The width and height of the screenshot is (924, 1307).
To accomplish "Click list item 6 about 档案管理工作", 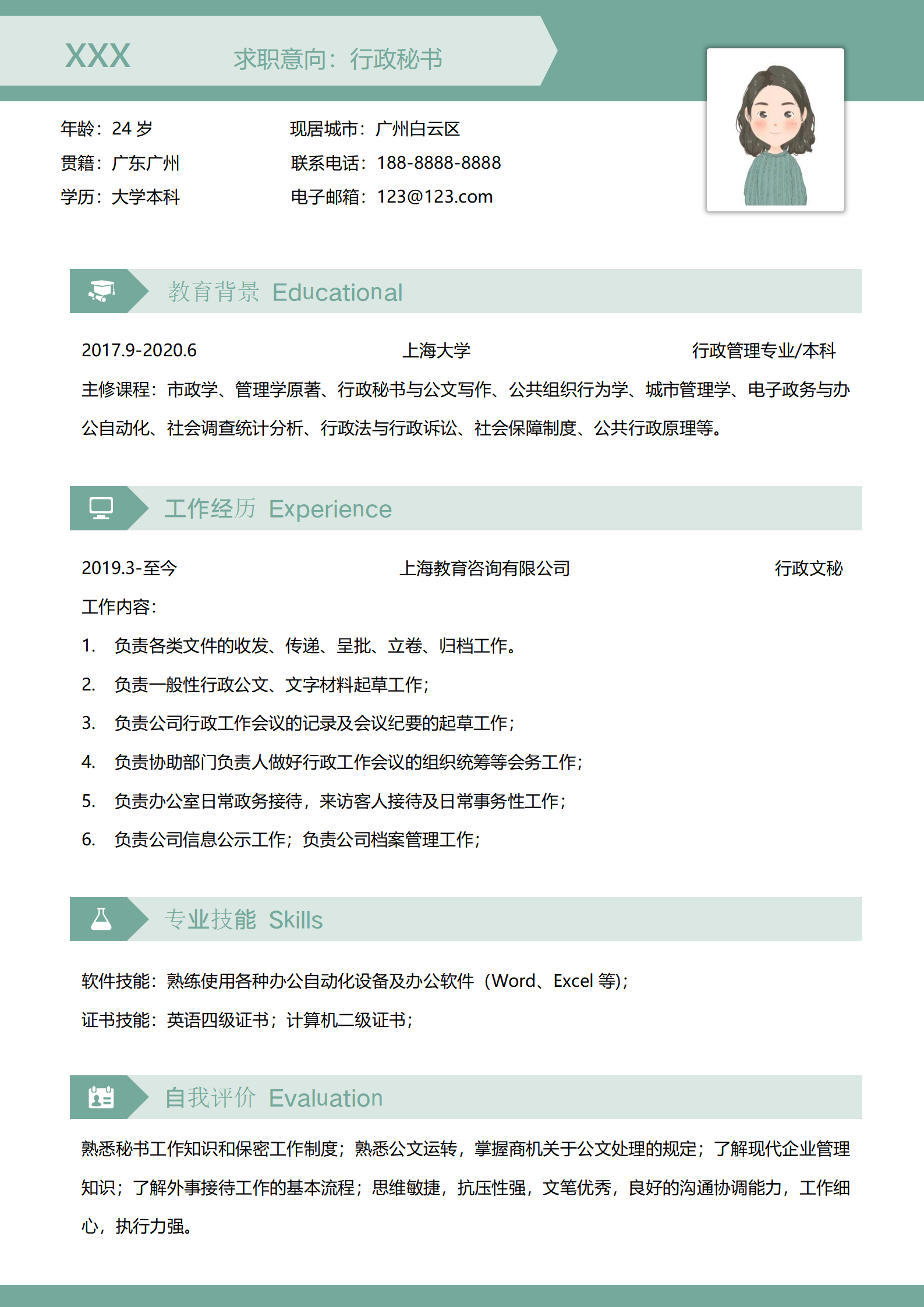I will point(281,840).
